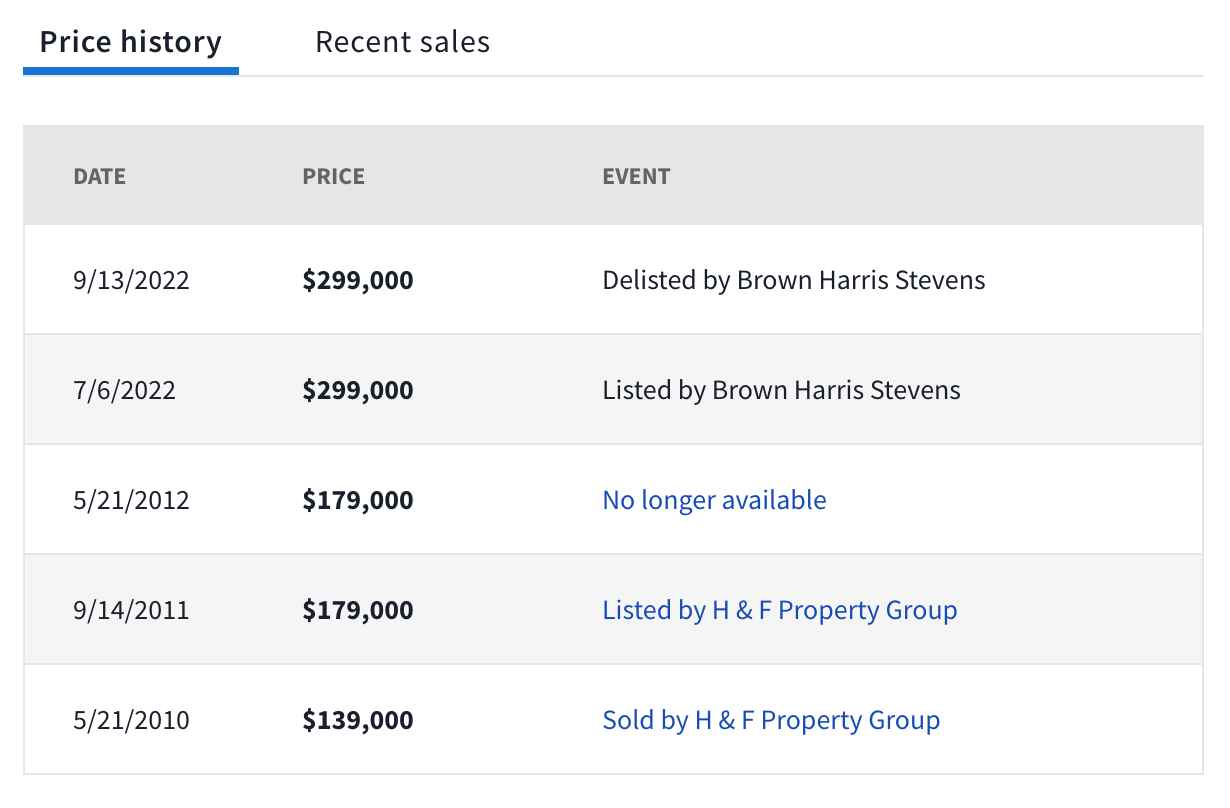Open the Sold by H & F Property Group link
This screenshot has height=808, width=1230.
pyautogui.click(x=771, y=719)
